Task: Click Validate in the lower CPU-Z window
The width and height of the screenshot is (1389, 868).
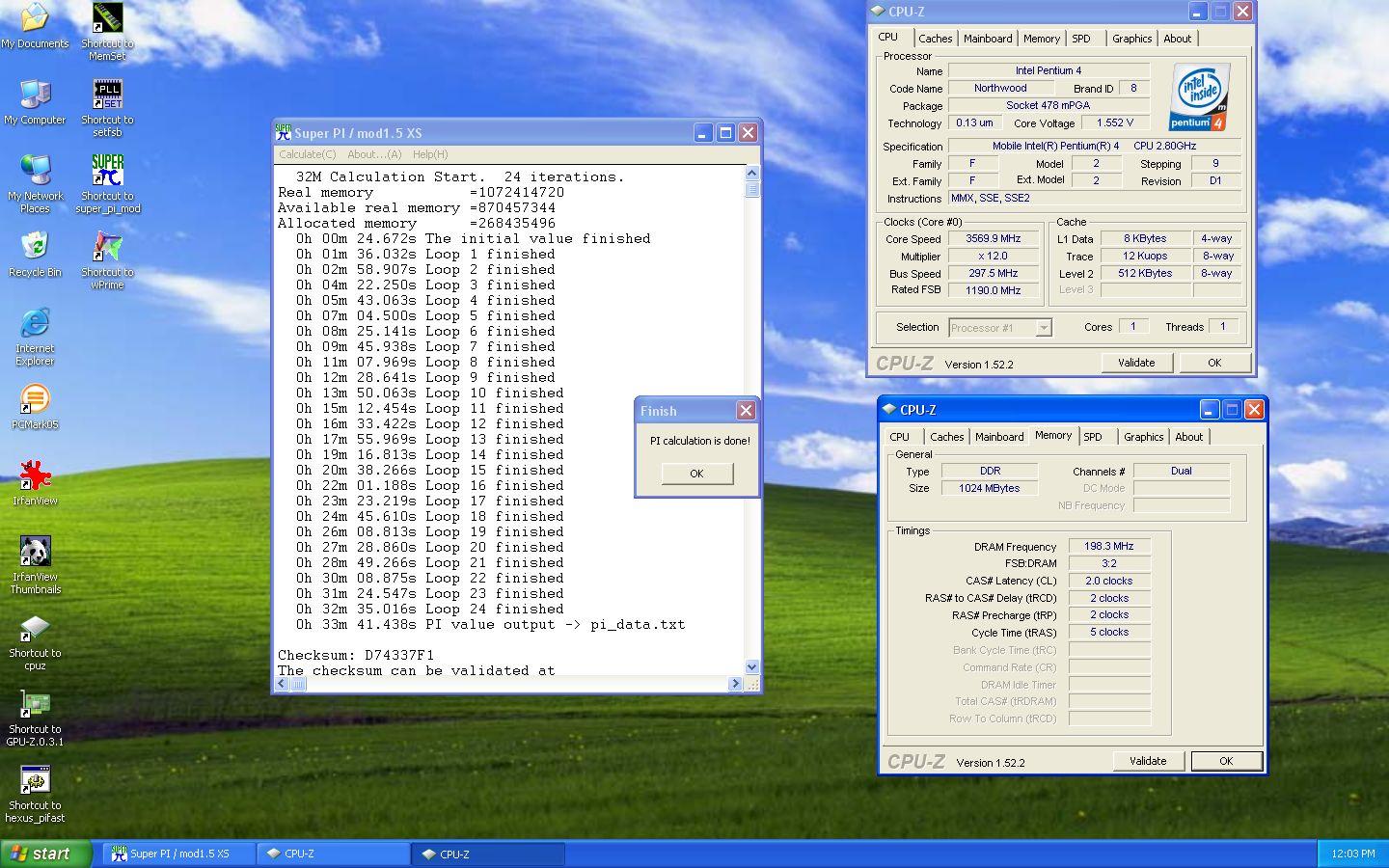Action: point(1148,761)
